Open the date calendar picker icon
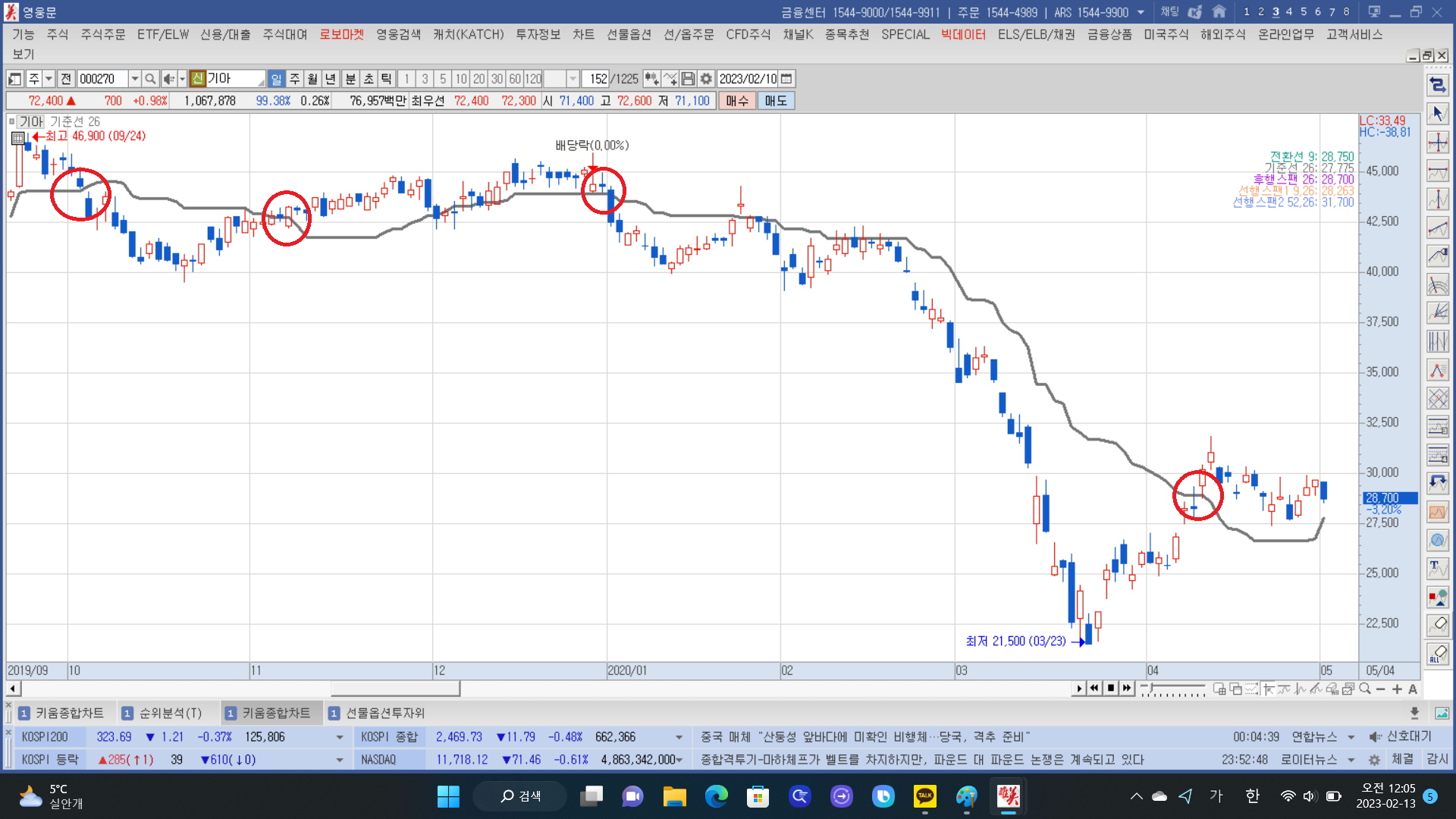1456x819 pixels. click(x=787, y=79)
